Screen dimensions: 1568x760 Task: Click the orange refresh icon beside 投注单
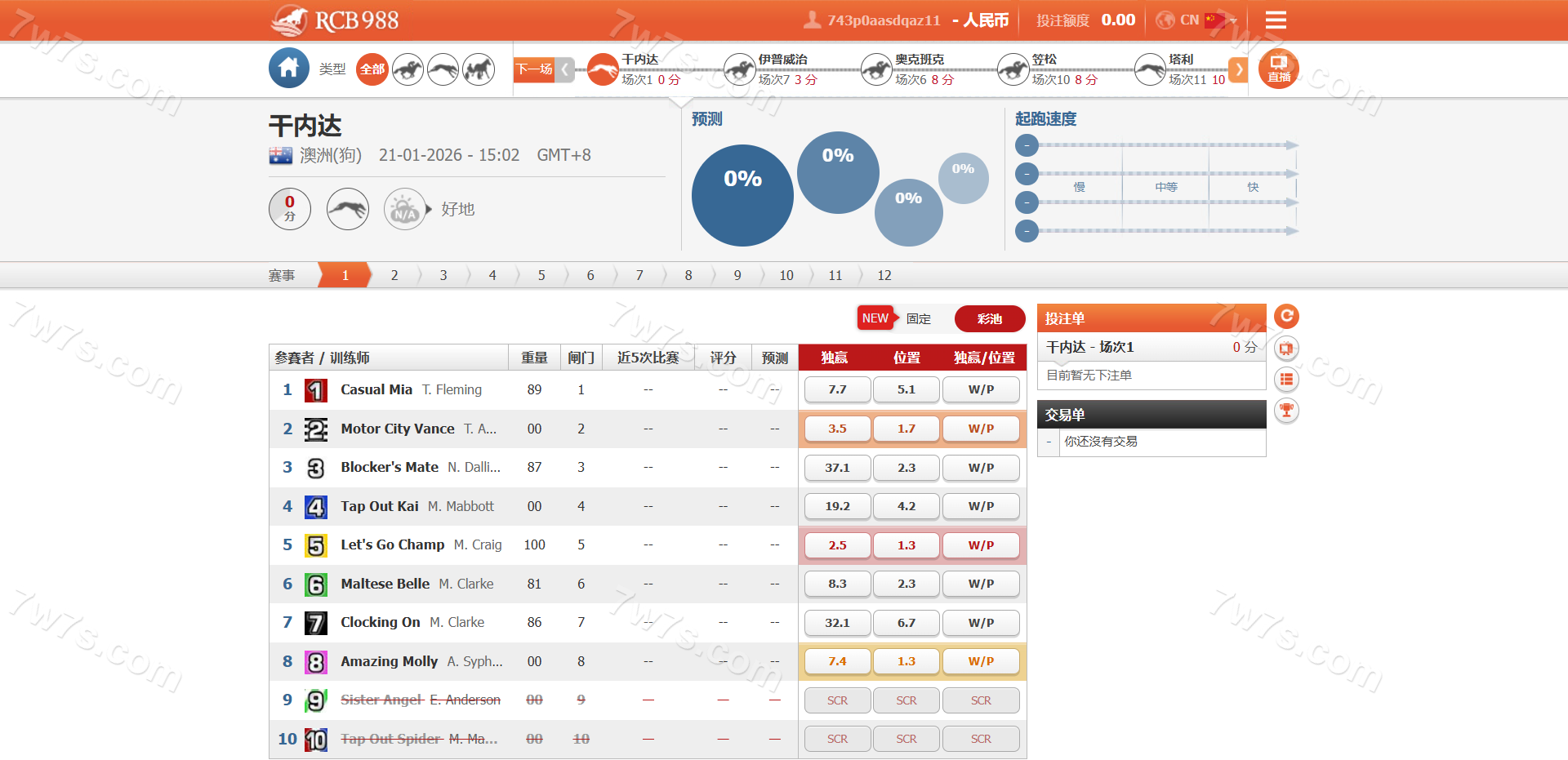[x=1286, y=317]
